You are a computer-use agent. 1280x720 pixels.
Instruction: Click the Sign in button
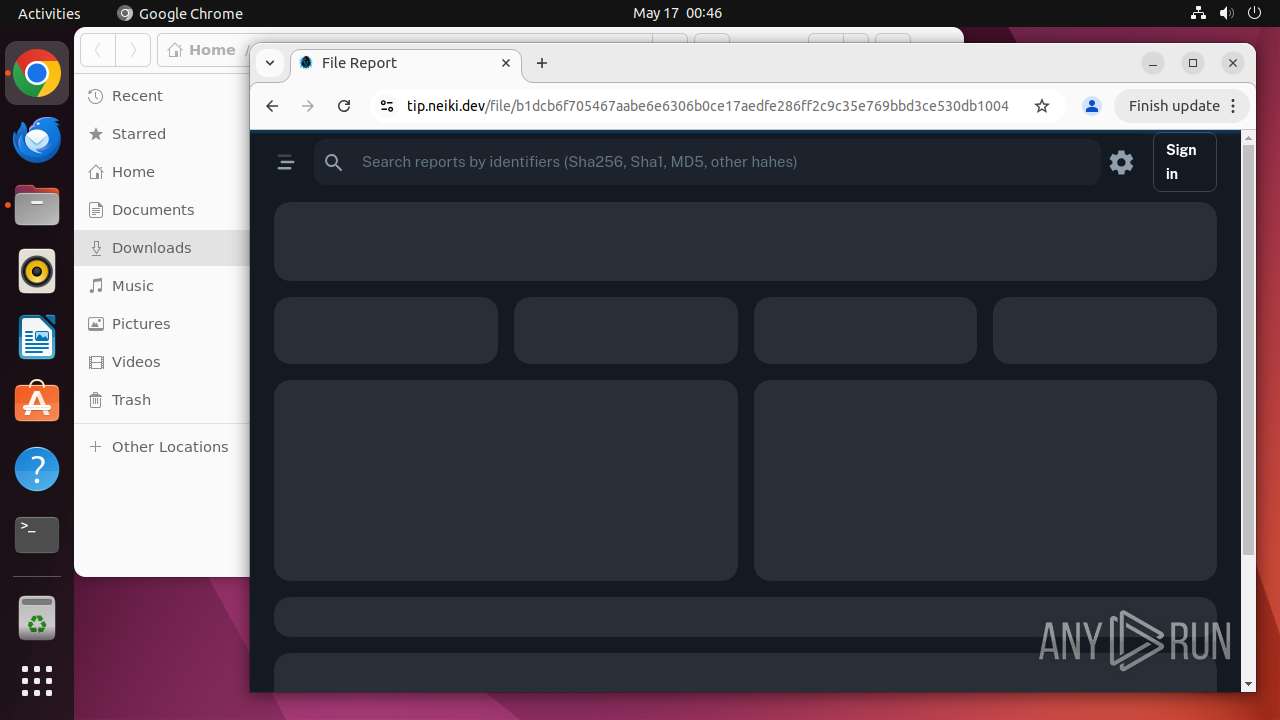tap(1185, 162)
